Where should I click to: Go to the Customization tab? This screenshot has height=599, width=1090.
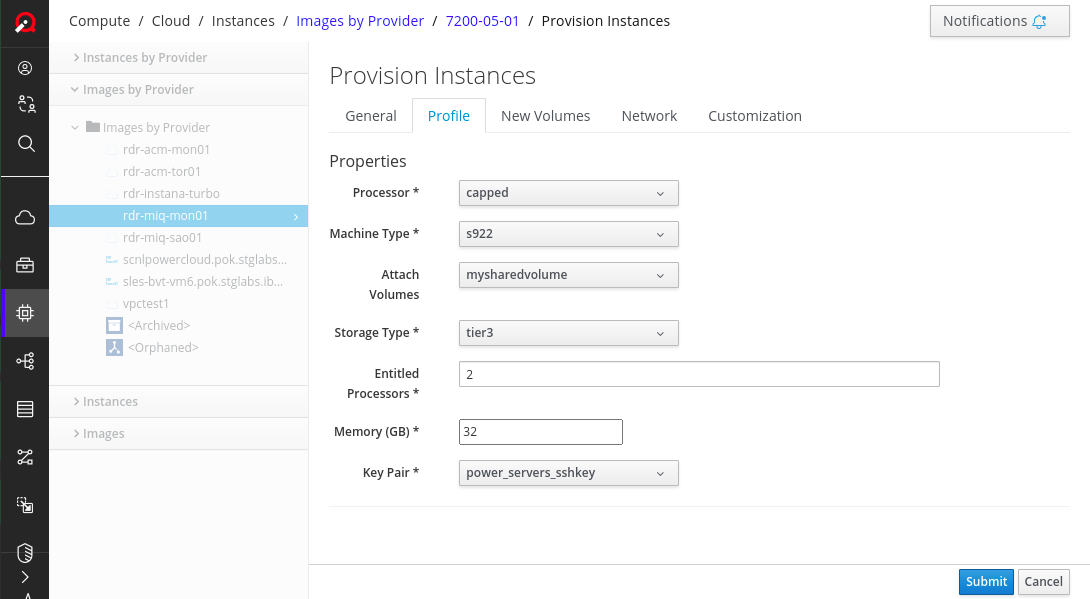pyautogui.click(x=755, y=115)
